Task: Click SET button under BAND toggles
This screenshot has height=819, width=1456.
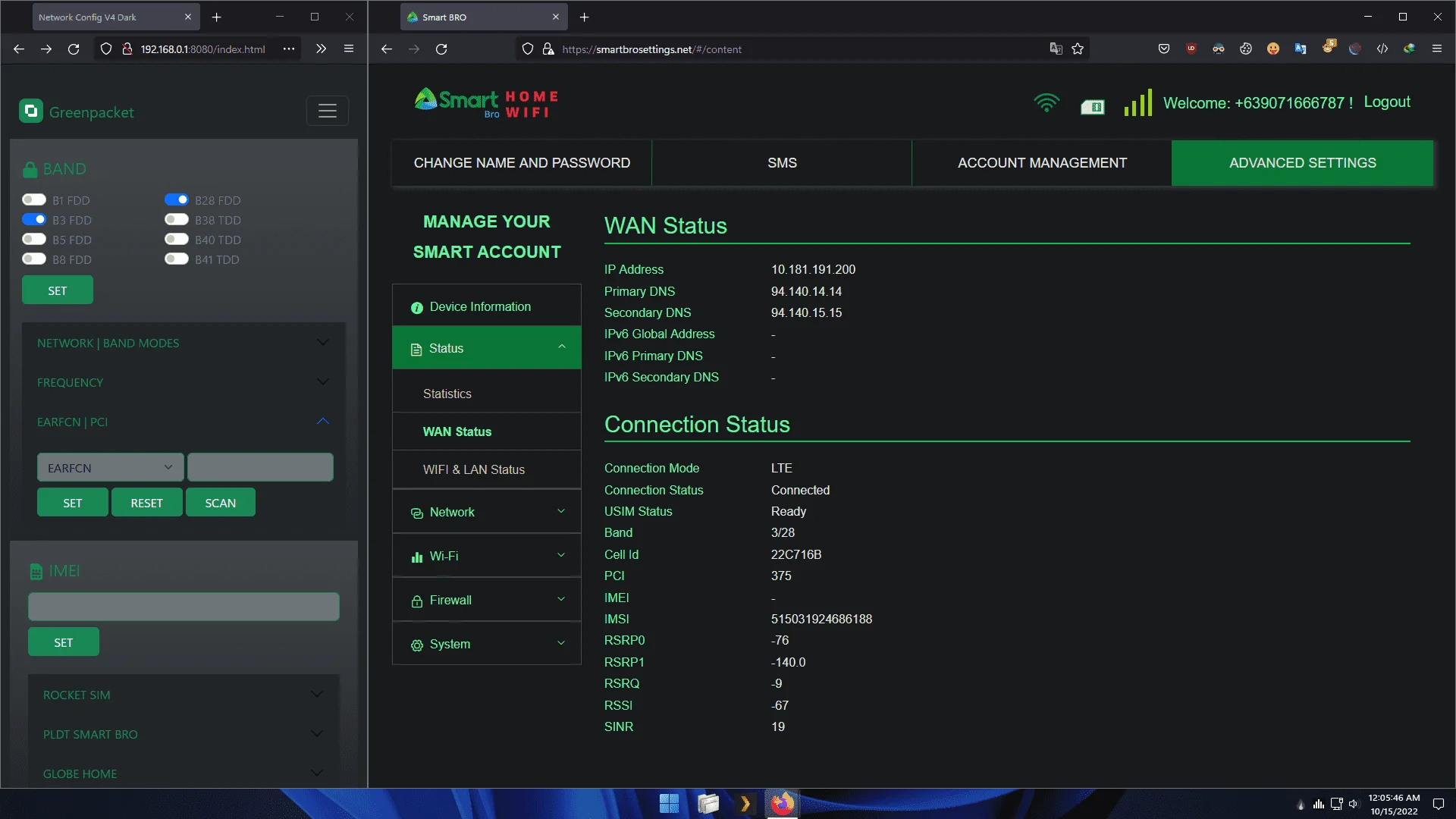Action: click(x=58, y=290)
